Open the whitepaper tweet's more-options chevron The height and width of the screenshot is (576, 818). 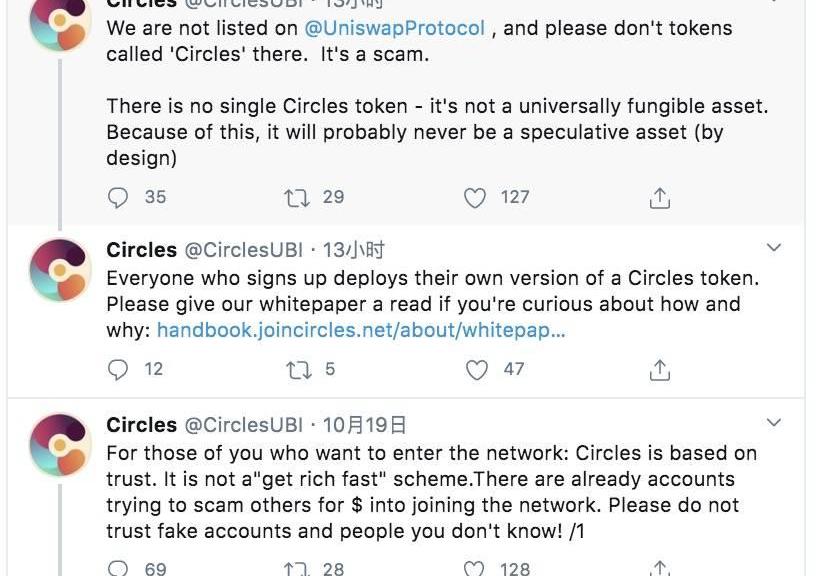(x=774, y=247)
